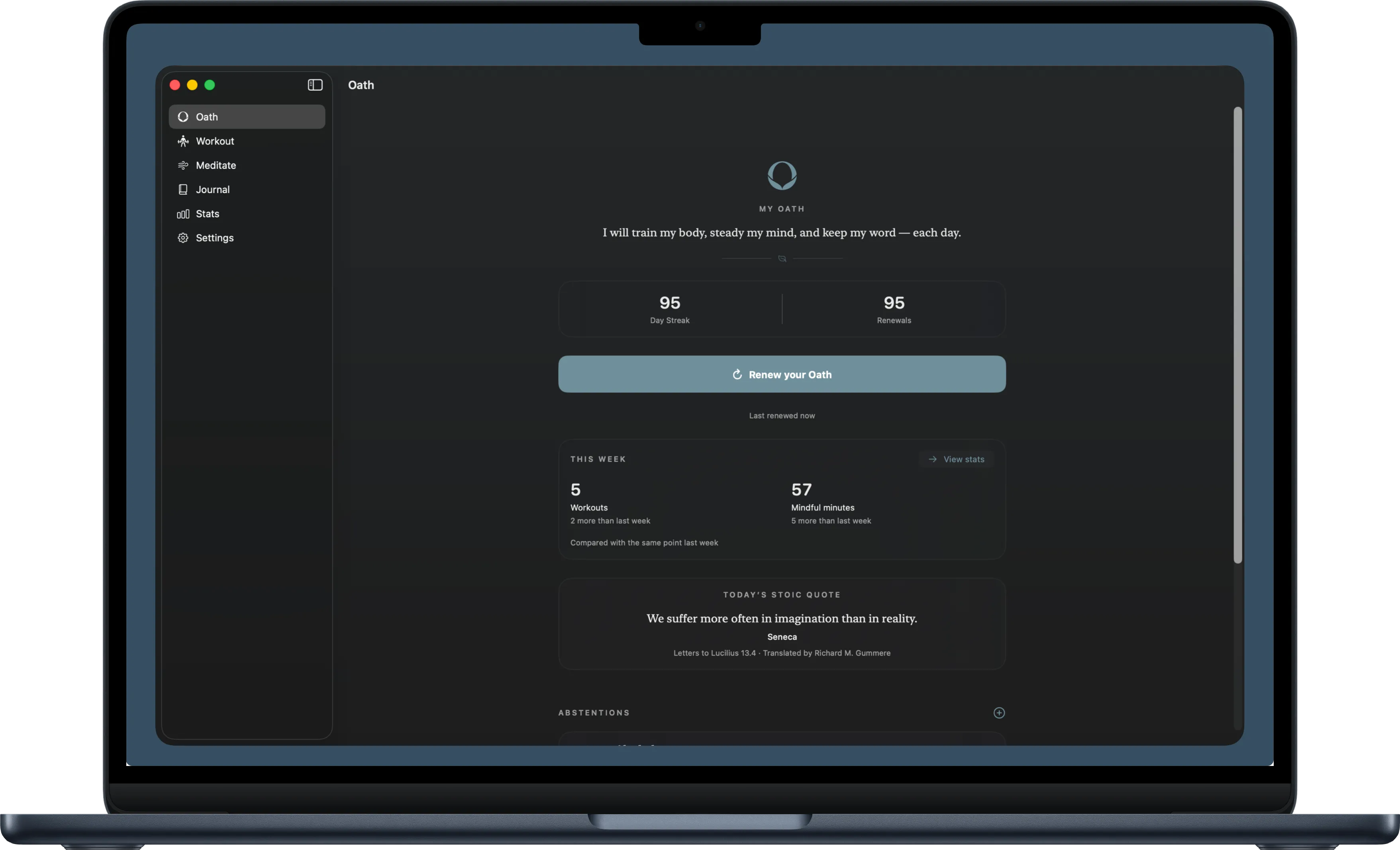Open the Workout section
The image size is (1400, 850).
(x=247, y=141)
